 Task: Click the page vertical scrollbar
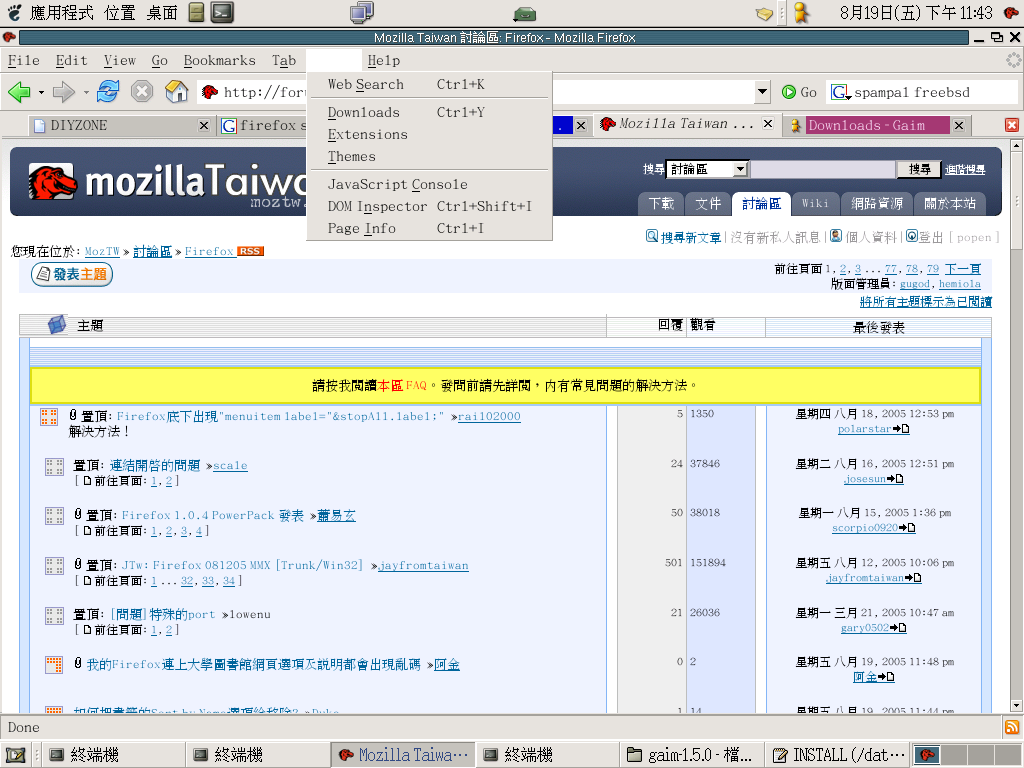click(1016, 424)
